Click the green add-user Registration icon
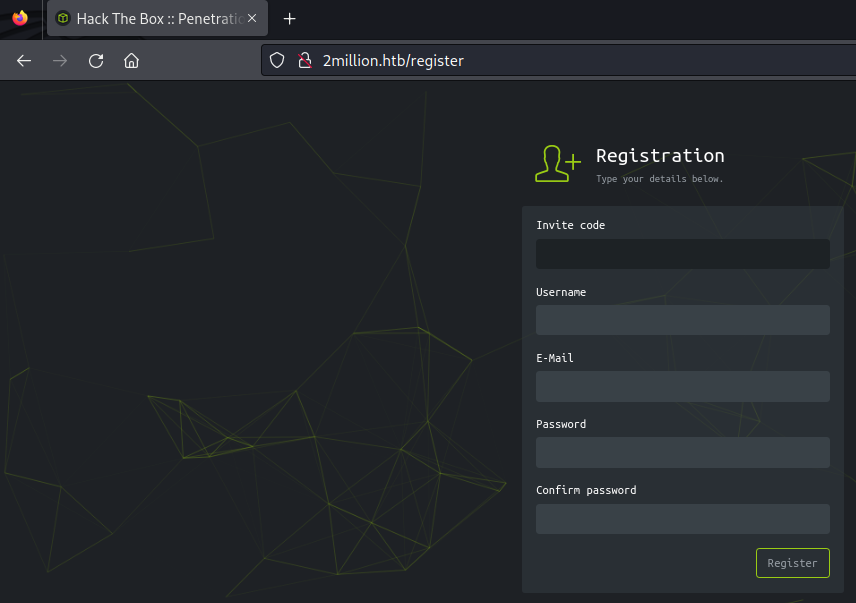The width and height of the screenshot is (856, 603). [x=557, y=164]
